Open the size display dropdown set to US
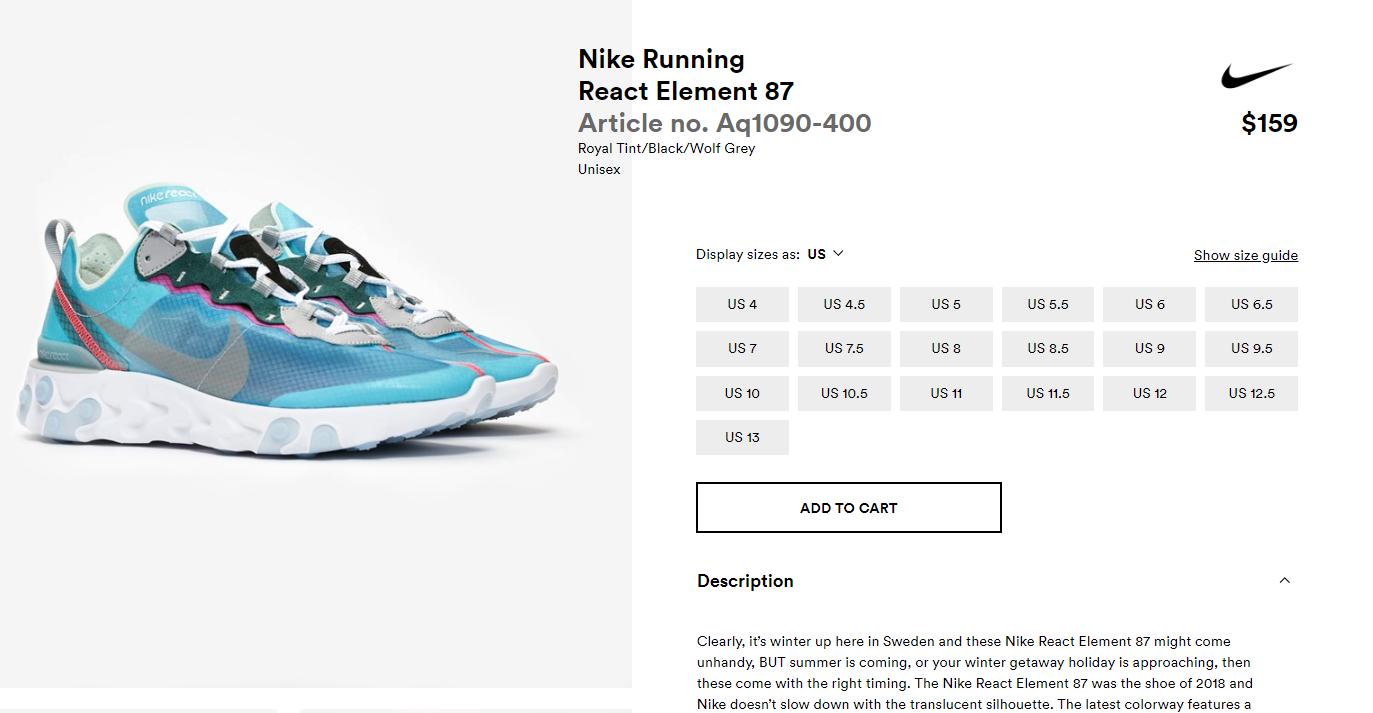 point(826,254)
